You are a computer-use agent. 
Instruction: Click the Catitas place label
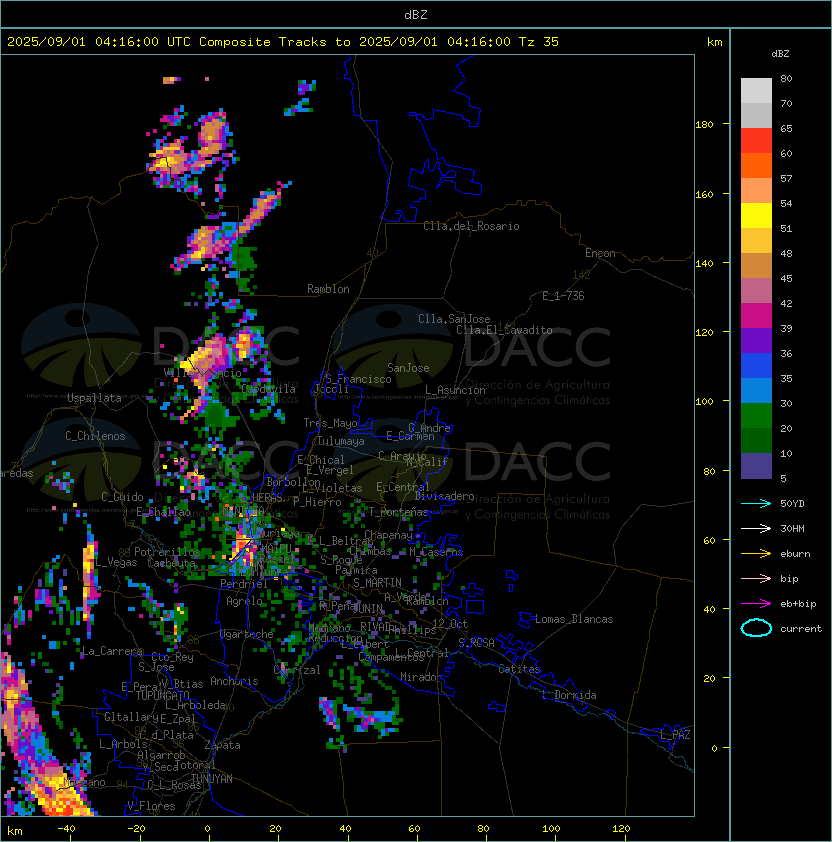(519, 669)
